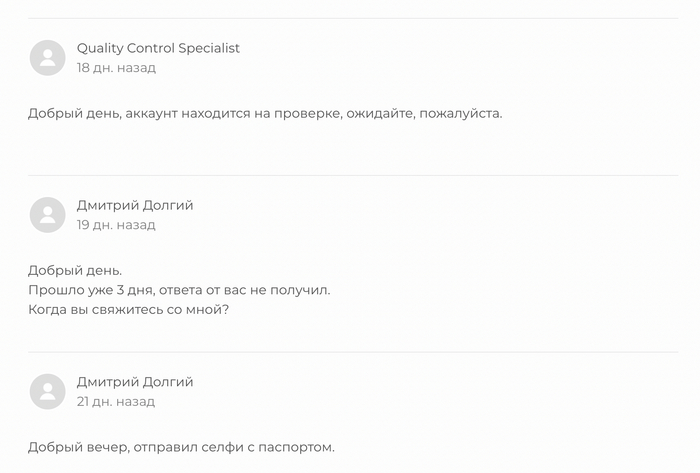Click Дмитрий Долгий's avatar on the 19-day-old comment
This screenshot has height=473, width=700.
[x=47, y=215]
